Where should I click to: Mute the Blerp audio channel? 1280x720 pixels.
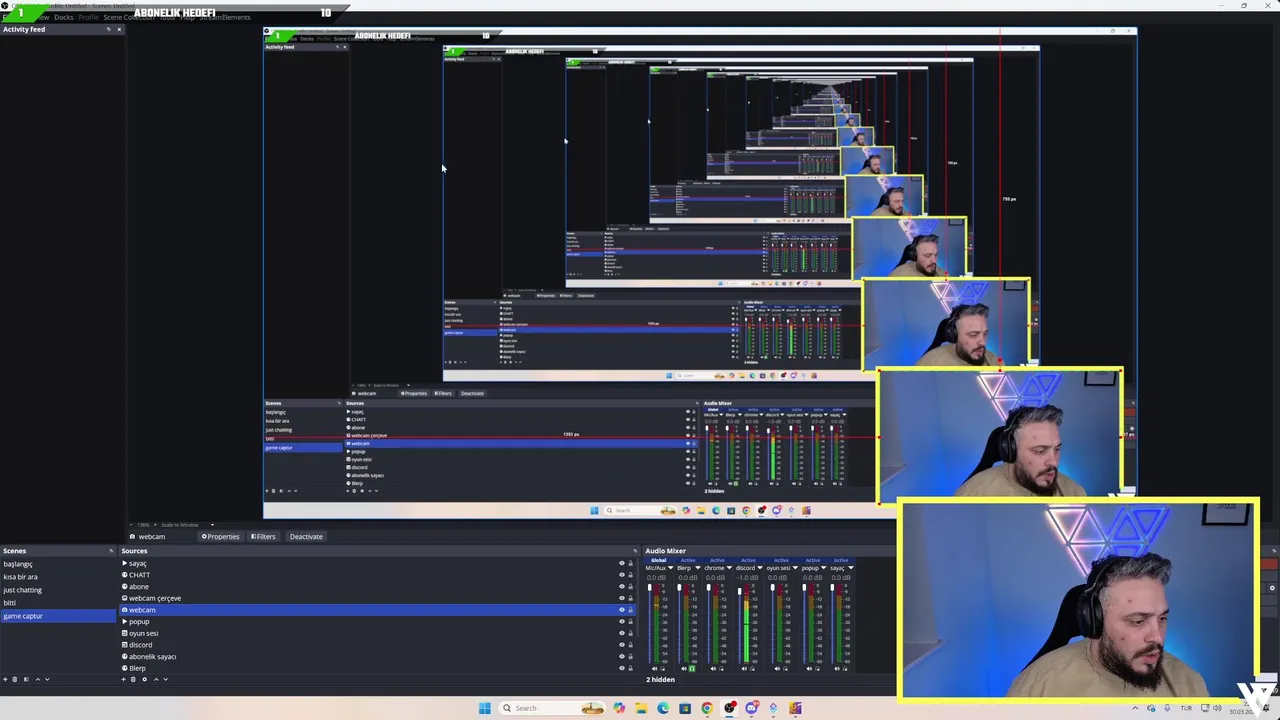click(x=684, y=669)
